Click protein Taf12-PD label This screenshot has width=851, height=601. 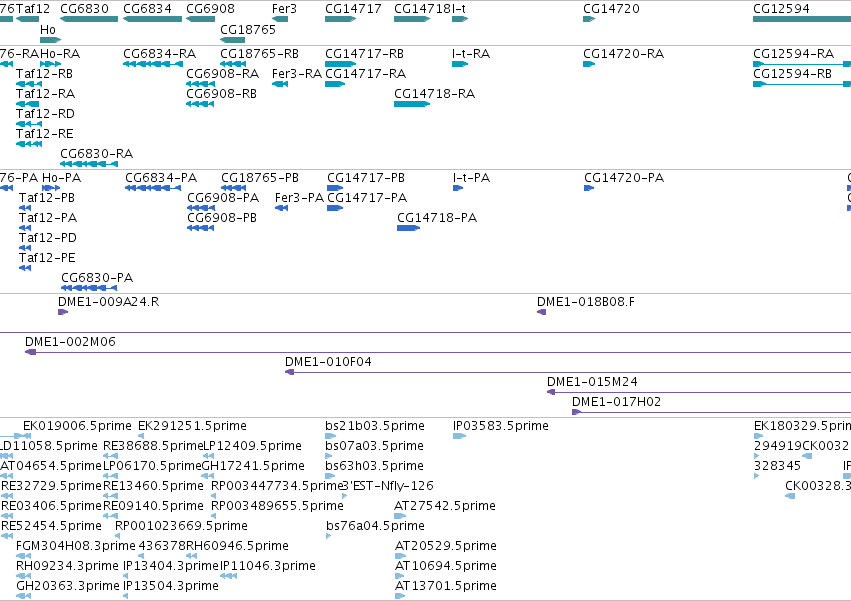[x=48, y=238]
